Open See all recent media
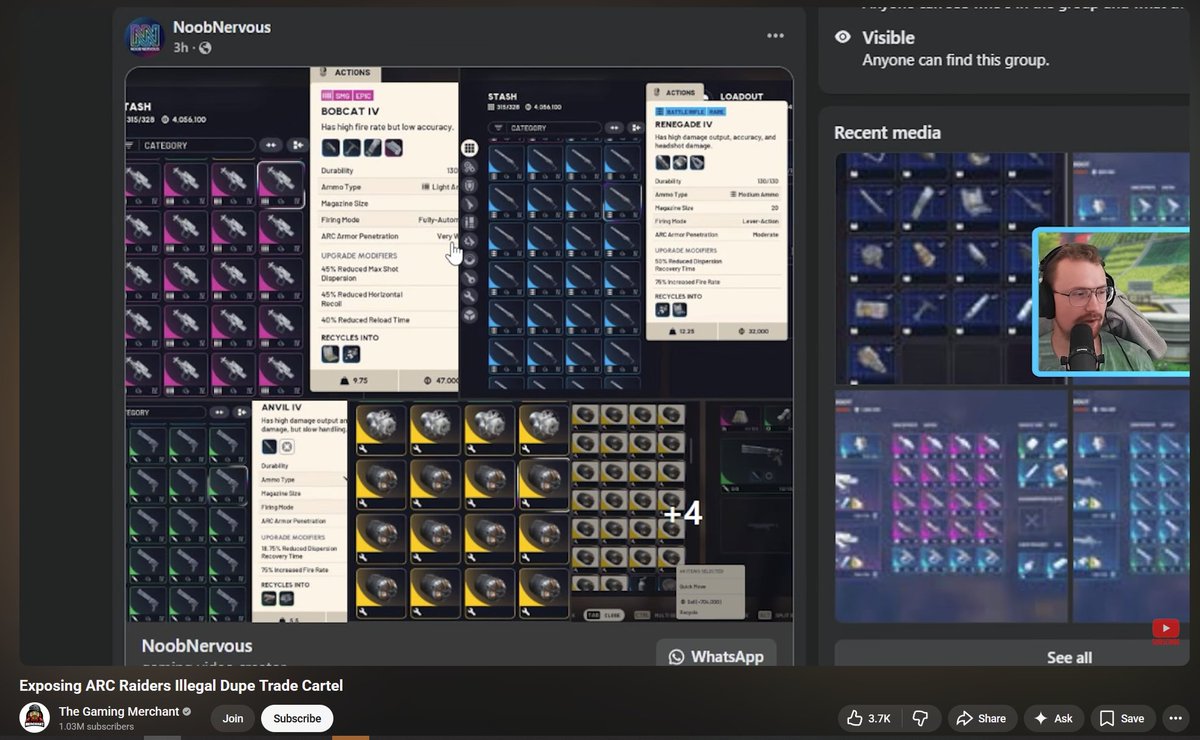 pyautogui.click(x=1069, y=657)
